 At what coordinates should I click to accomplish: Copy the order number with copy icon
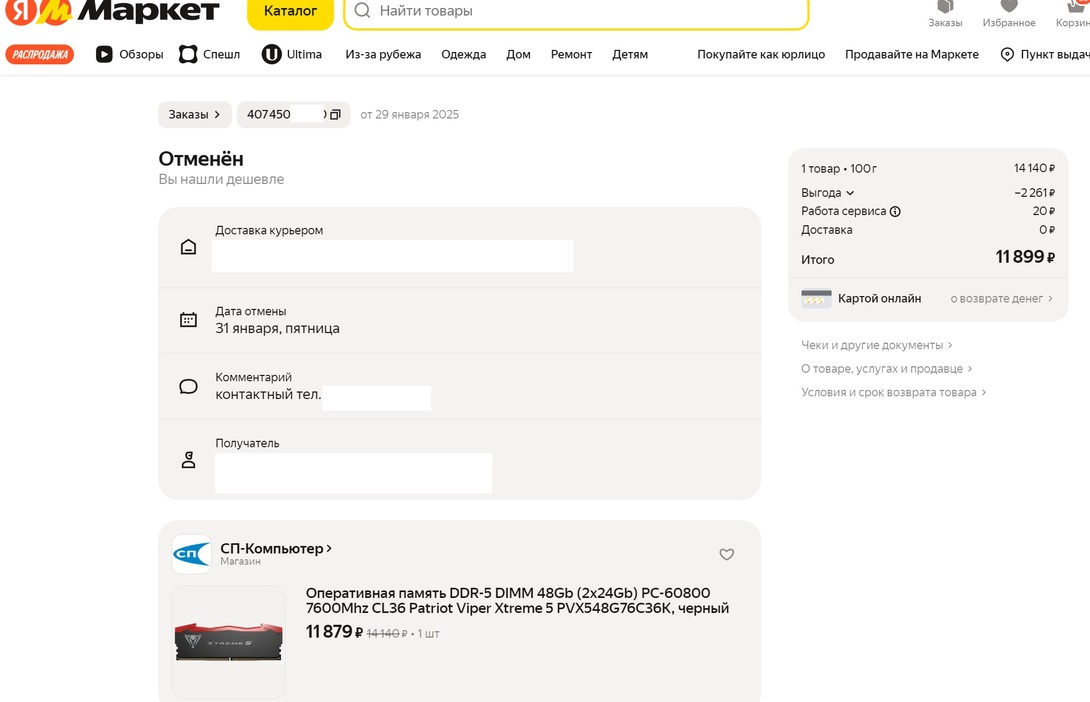click(335, 115)
